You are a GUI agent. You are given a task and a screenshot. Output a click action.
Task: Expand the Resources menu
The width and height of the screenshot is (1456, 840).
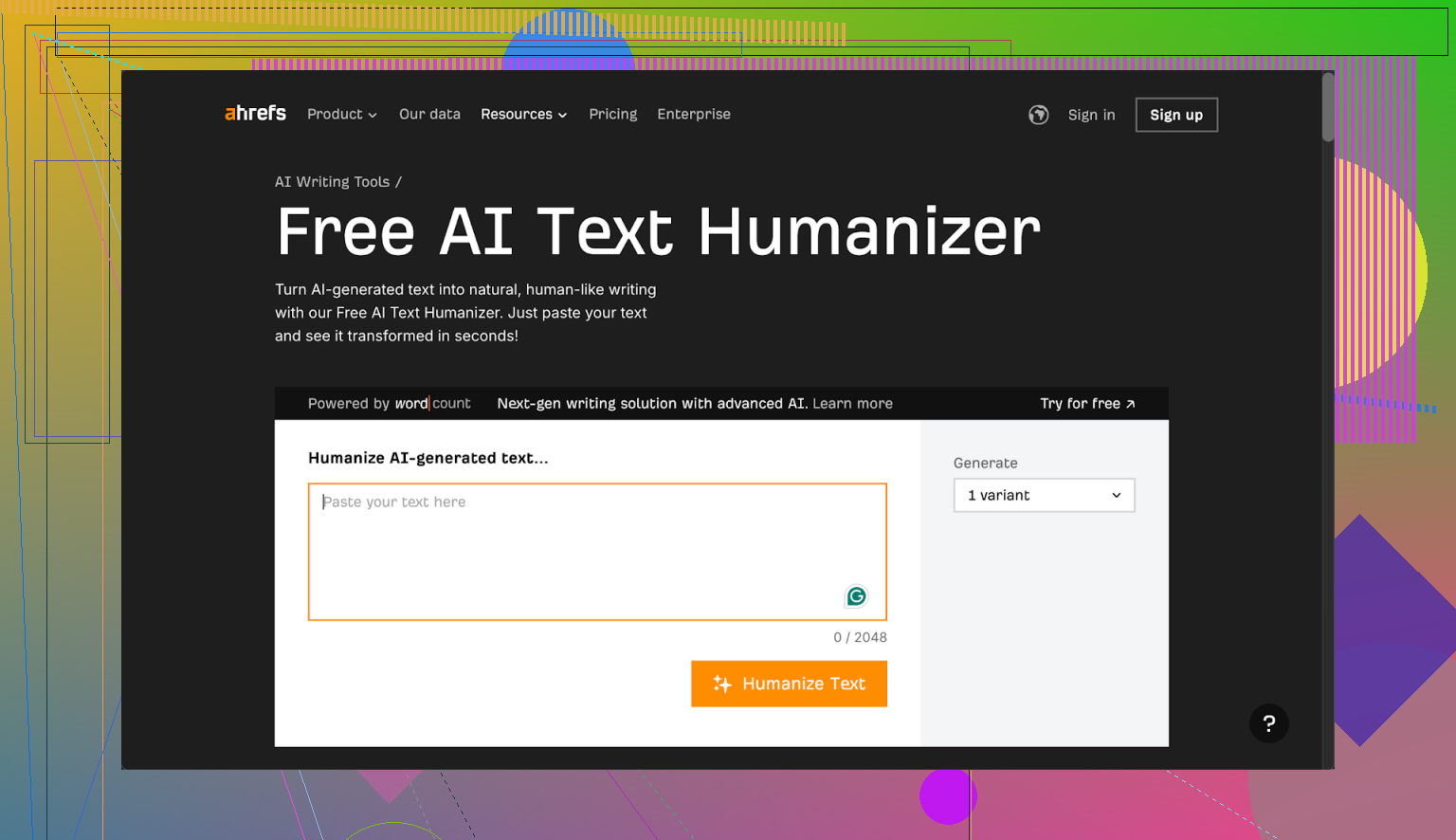523,114
